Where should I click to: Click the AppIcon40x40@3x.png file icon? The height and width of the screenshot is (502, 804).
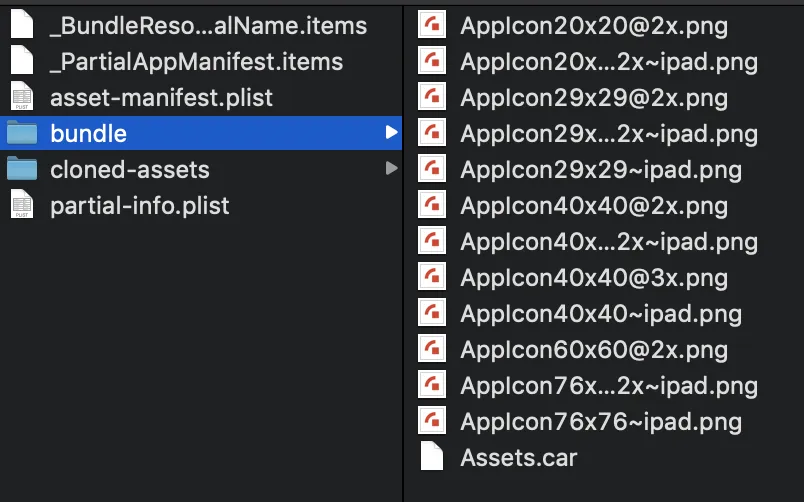[432, 278]
